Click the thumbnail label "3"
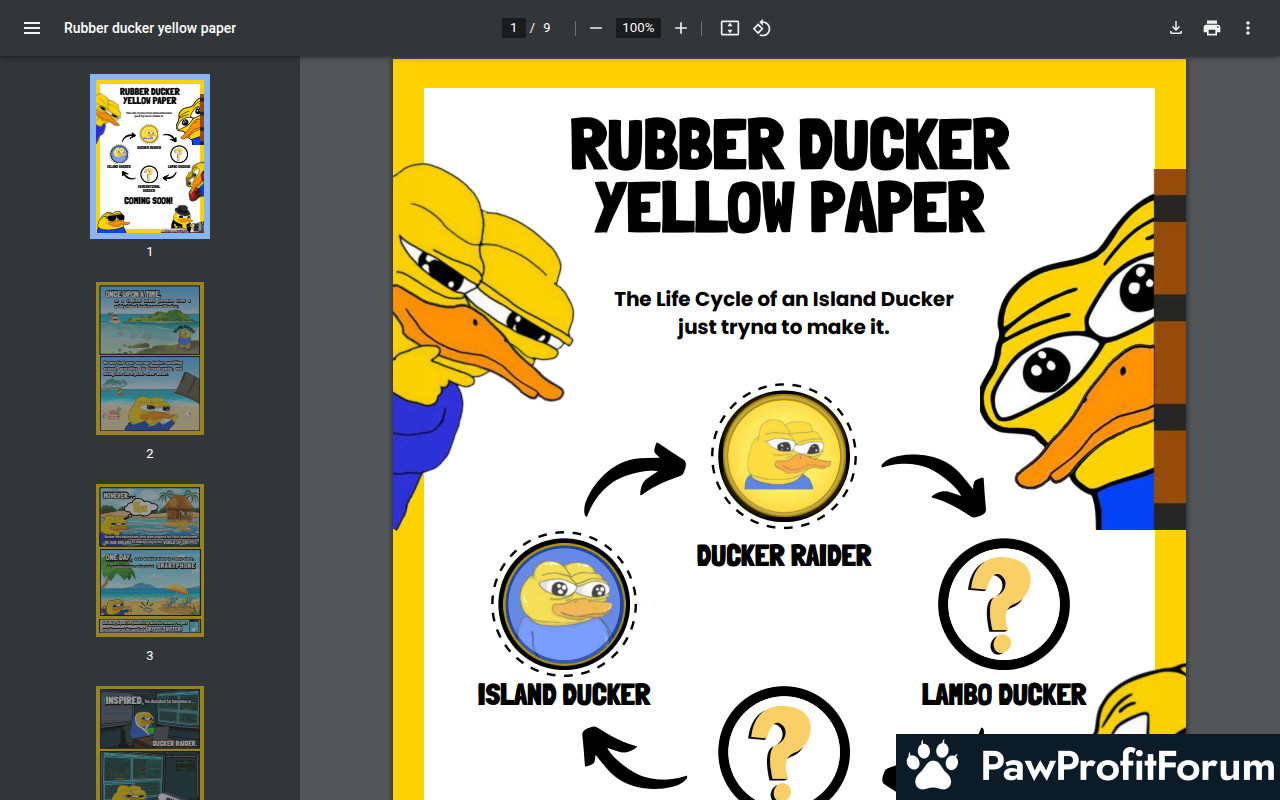This screenshot has height=800, width=1280. tap(150, 656)
